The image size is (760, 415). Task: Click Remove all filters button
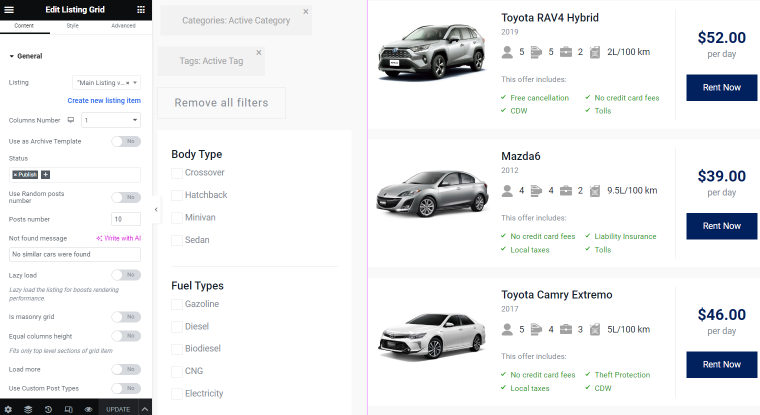(x=222, y=103)
